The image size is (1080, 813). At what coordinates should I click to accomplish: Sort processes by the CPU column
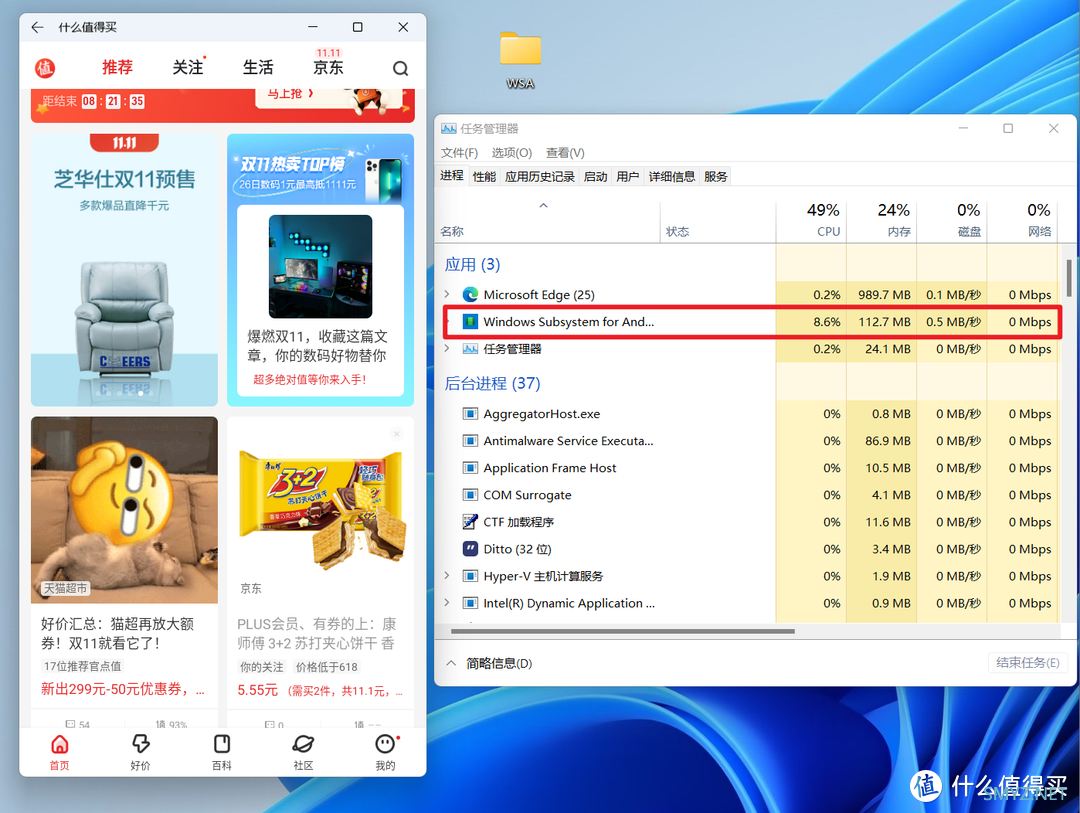[x=812, y=220]
